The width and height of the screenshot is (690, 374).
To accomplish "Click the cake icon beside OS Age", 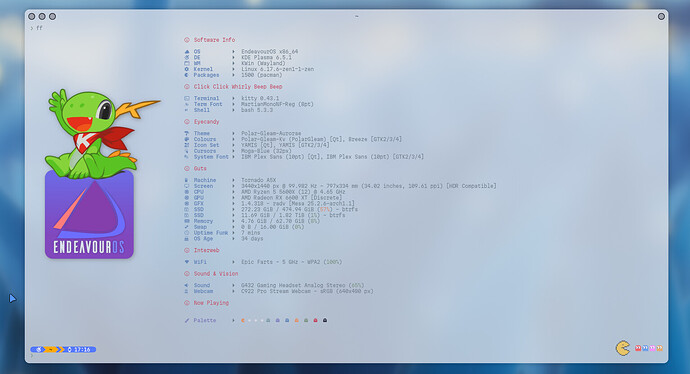I will pyautogui.click(x=187, y=238).
